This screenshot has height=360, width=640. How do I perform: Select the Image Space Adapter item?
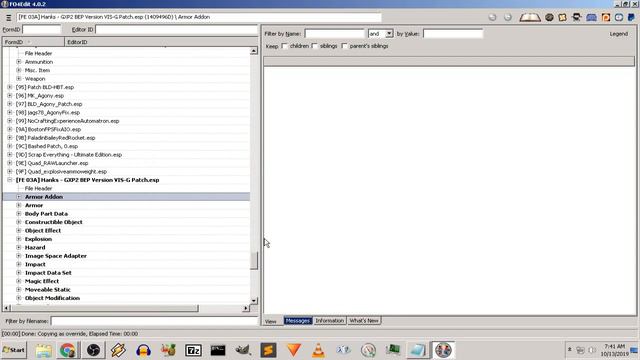(56, 256)
